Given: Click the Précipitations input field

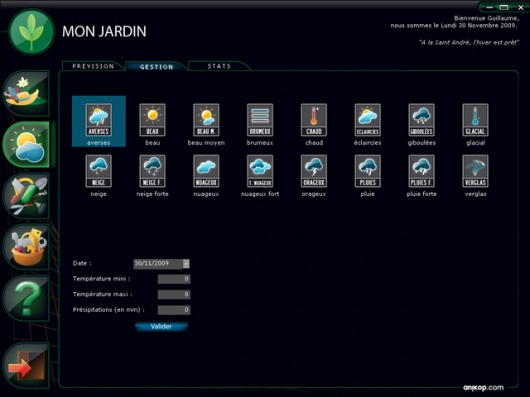Looking at the screenshot, I should 174,310.
